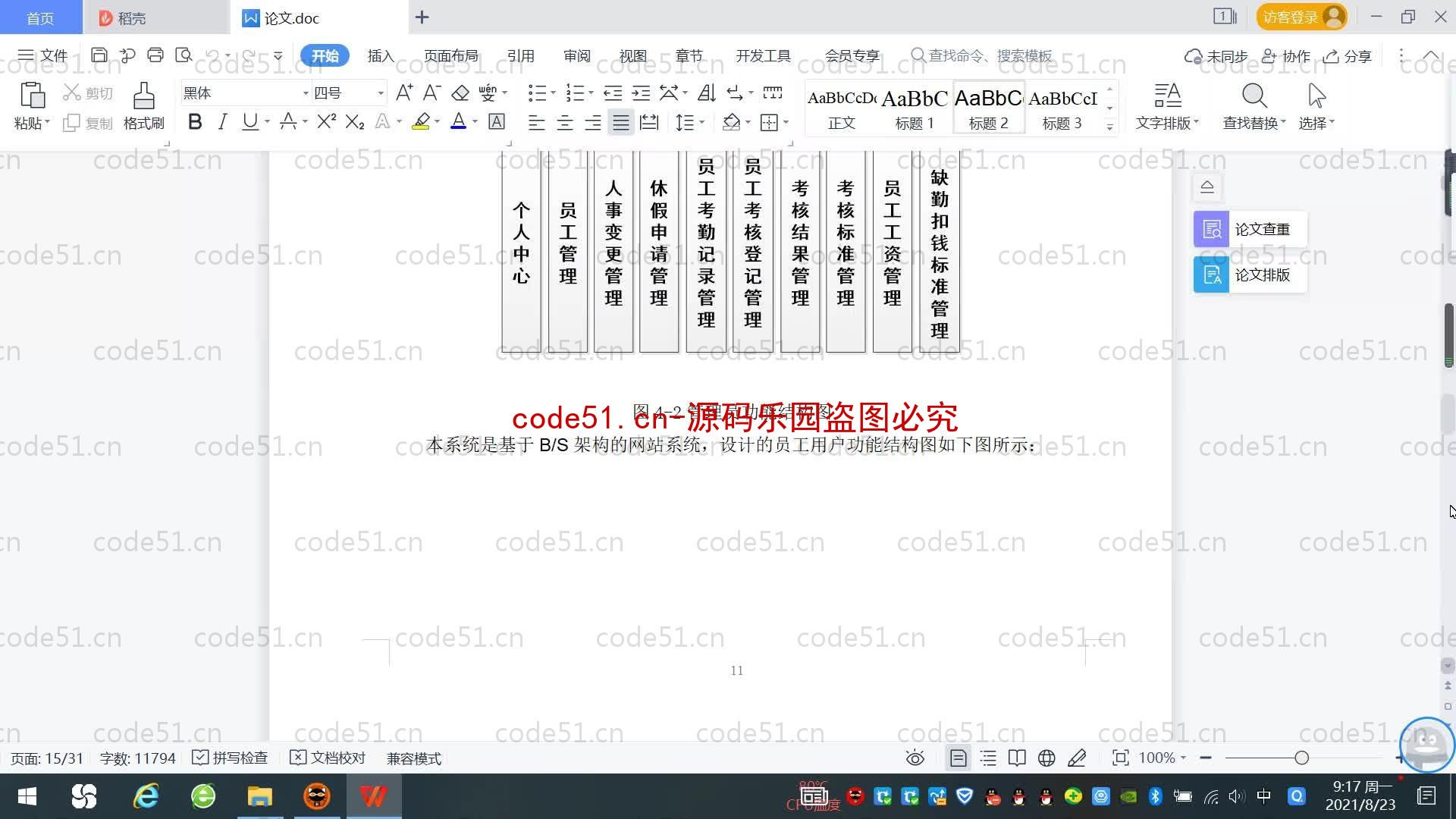Switch to the 页面布局 tab

pos(450,56)
